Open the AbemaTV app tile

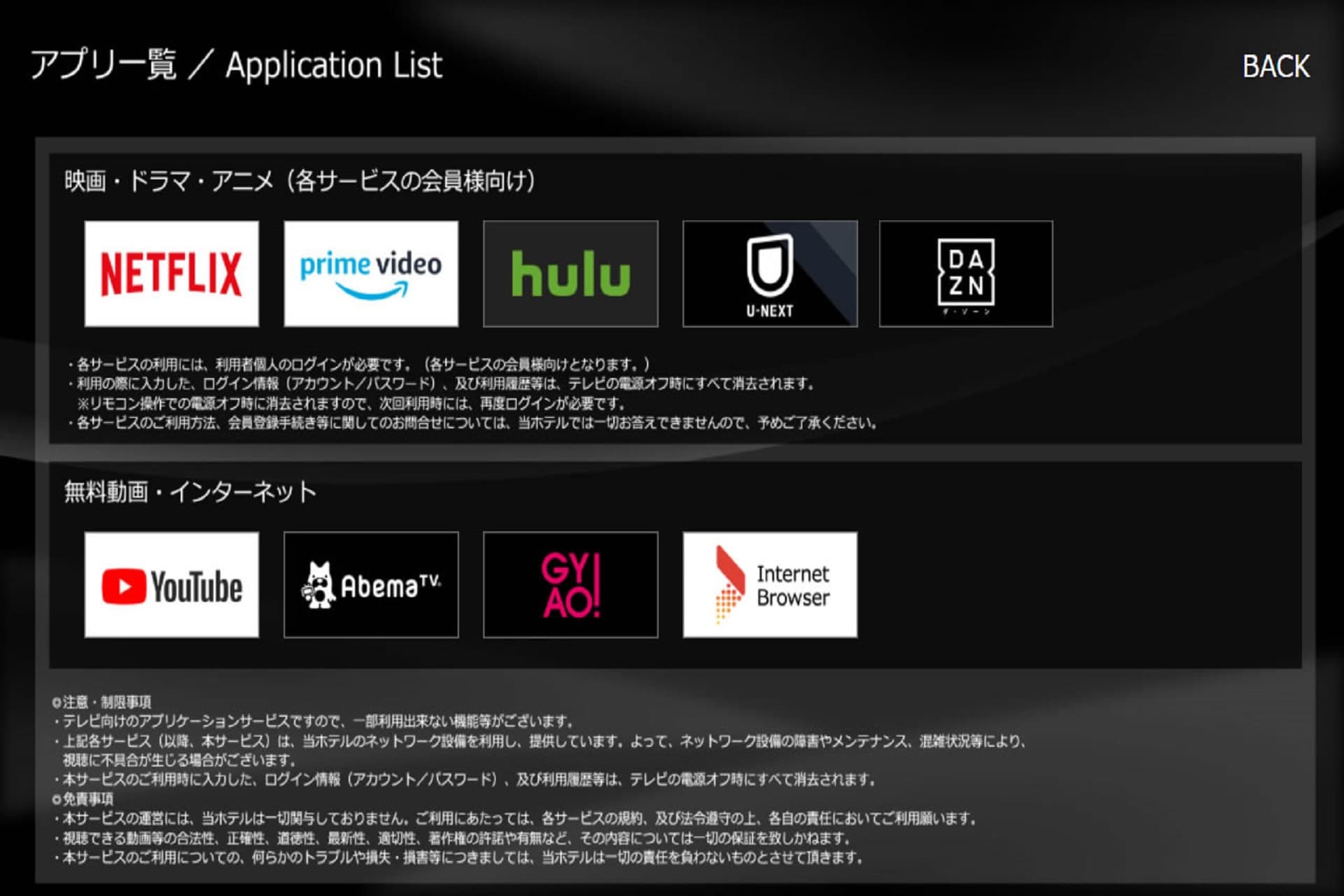point(371,584)
